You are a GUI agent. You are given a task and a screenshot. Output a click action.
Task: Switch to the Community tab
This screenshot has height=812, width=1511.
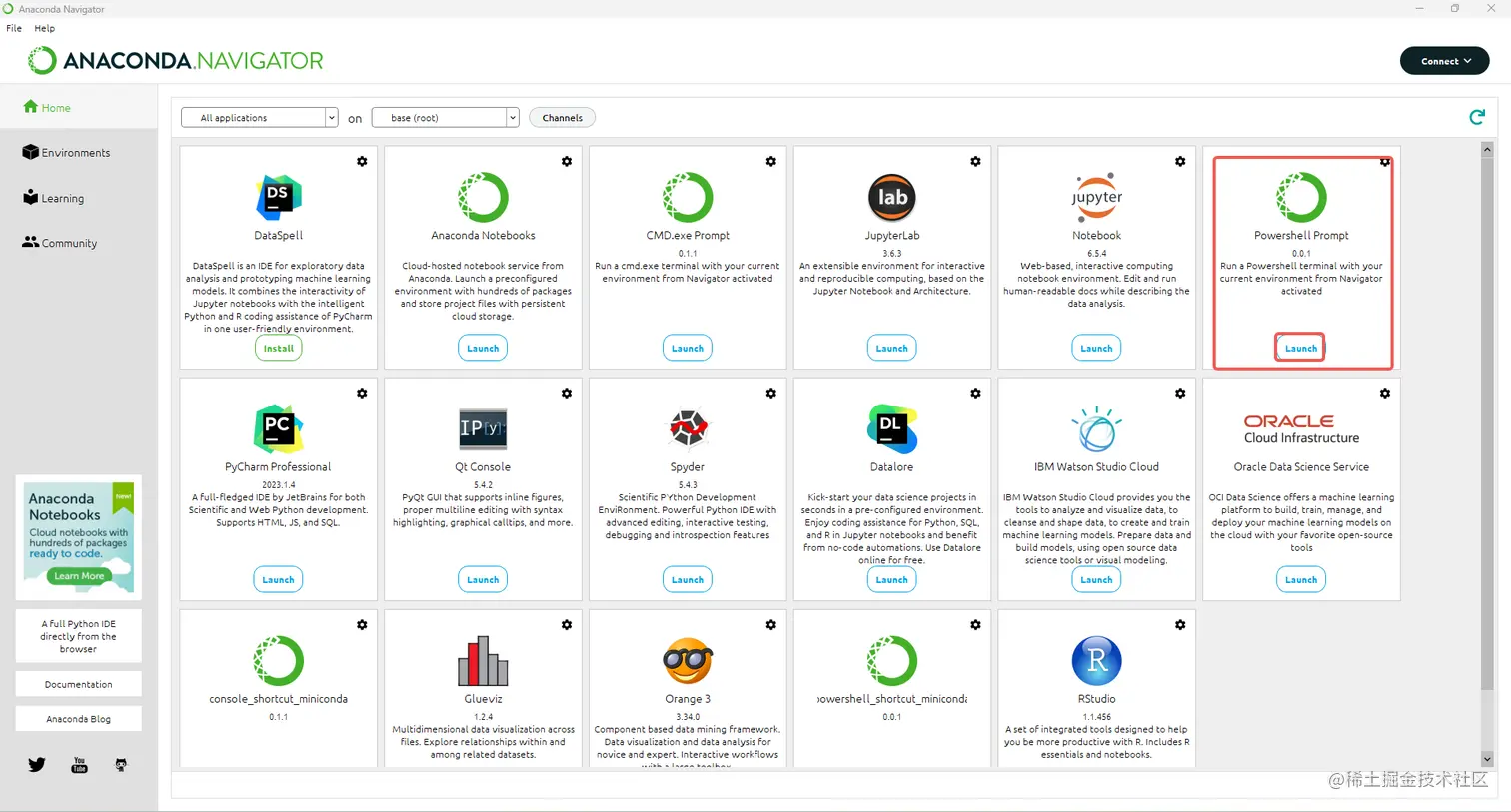[x=78, y=243]
